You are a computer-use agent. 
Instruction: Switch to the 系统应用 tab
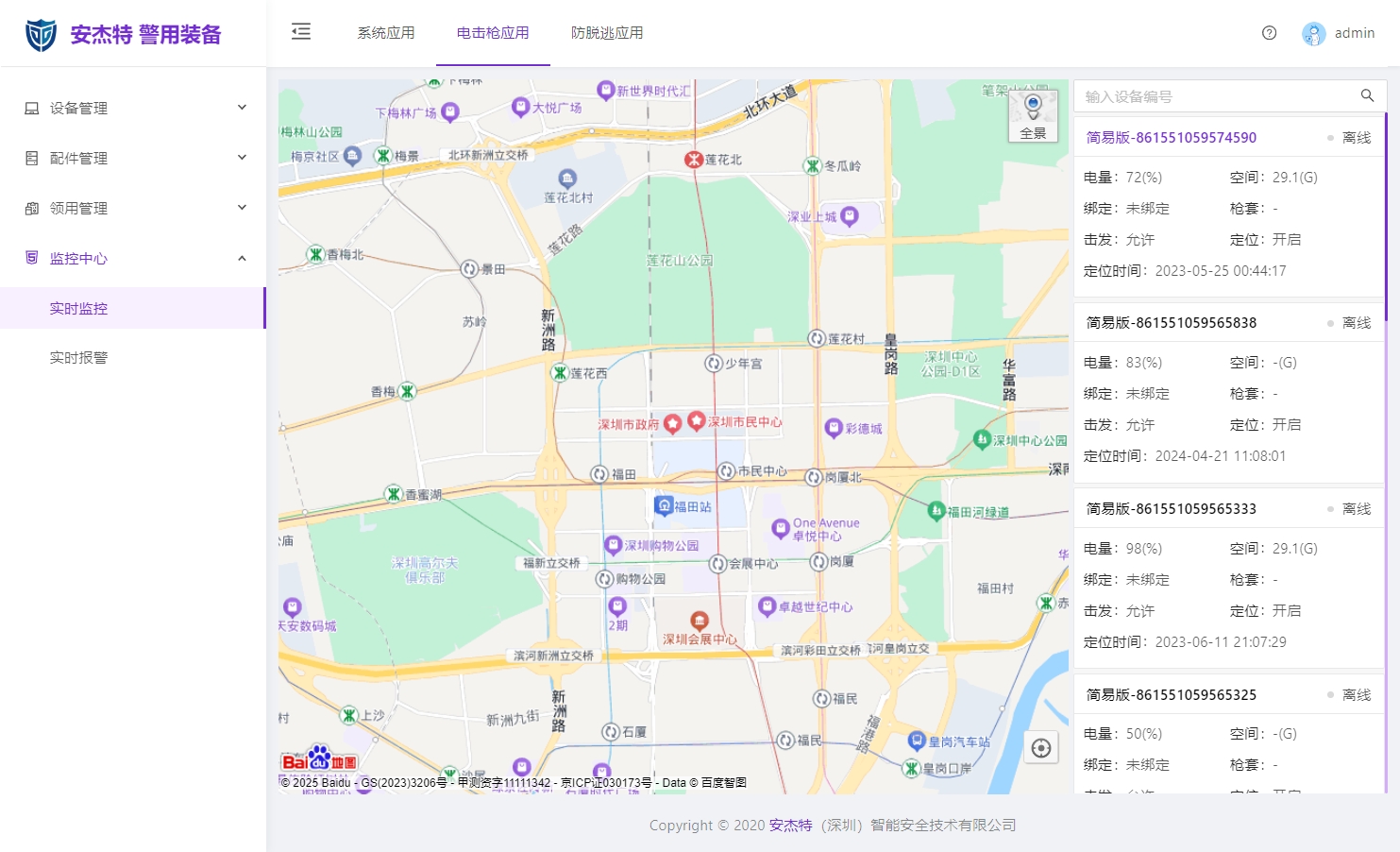[386, 33]
